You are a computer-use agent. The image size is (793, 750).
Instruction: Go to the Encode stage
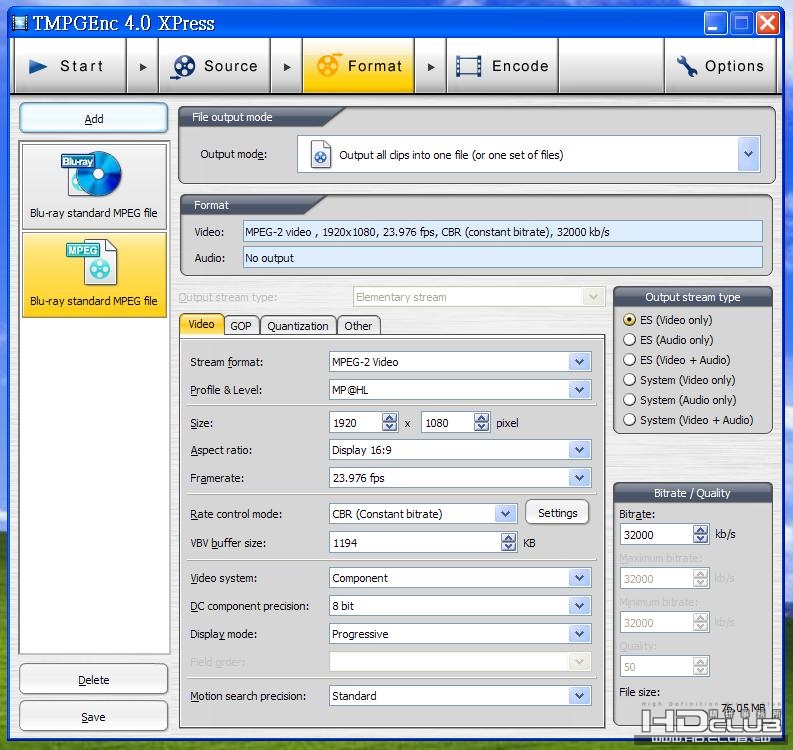click(502, 67)
